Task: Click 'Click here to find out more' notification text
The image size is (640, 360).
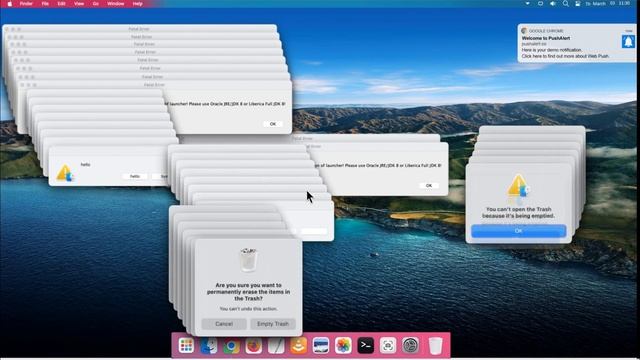Action: coord(565,56)
